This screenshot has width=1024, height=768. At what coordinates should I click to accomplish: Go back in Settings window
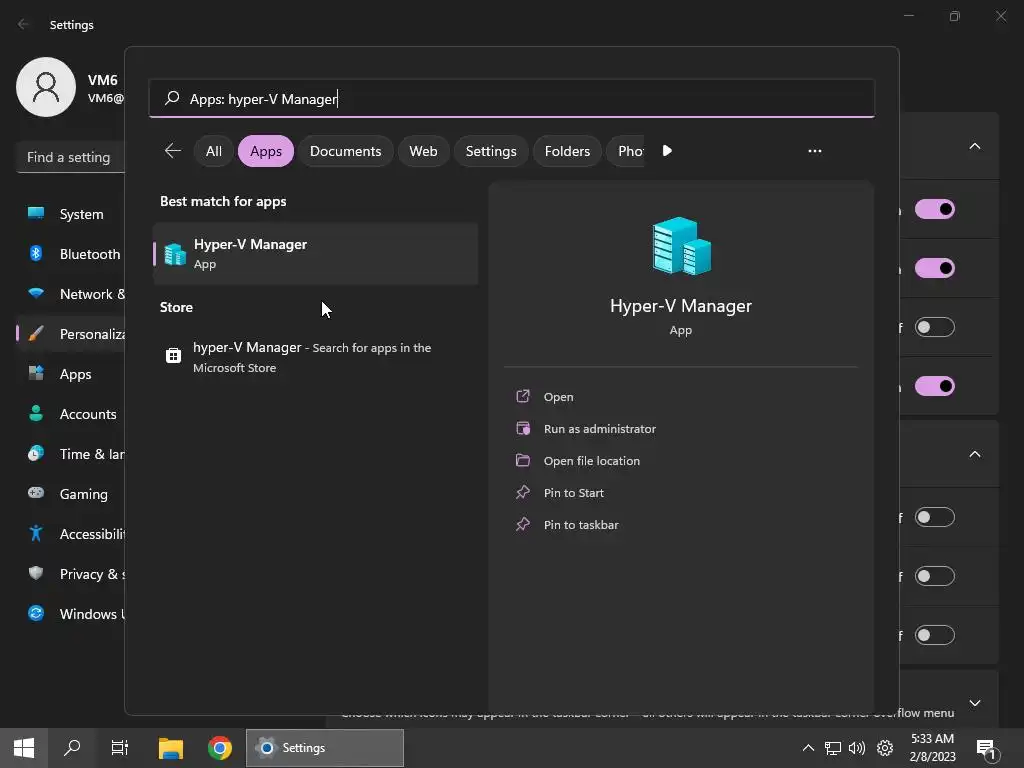24,24
